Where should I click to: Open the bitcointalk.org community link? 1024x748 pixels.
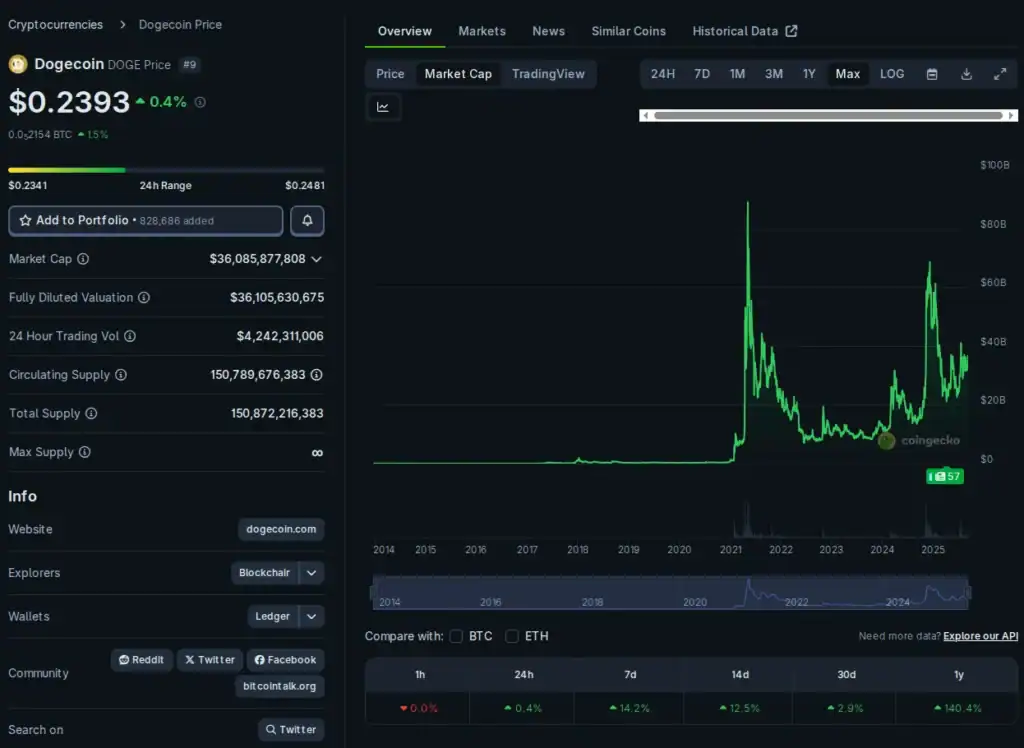click(280, 686)
